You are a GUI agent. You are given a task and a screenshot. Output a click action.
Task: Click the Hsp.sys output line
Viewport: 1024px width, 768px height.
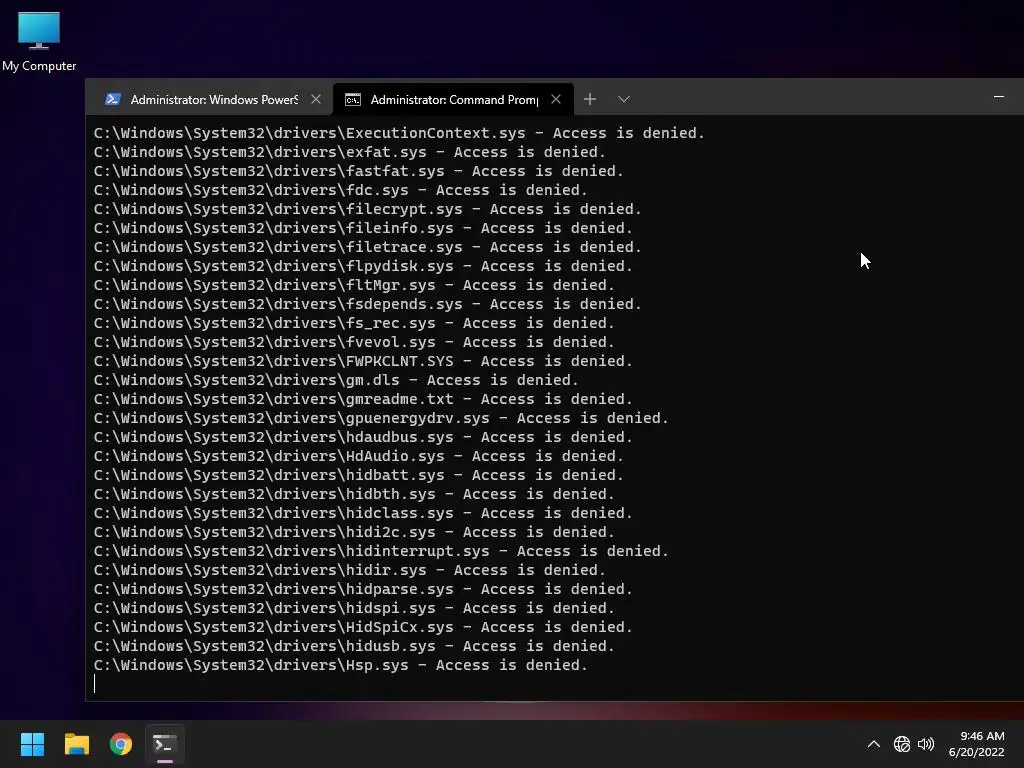coord(340,665)
